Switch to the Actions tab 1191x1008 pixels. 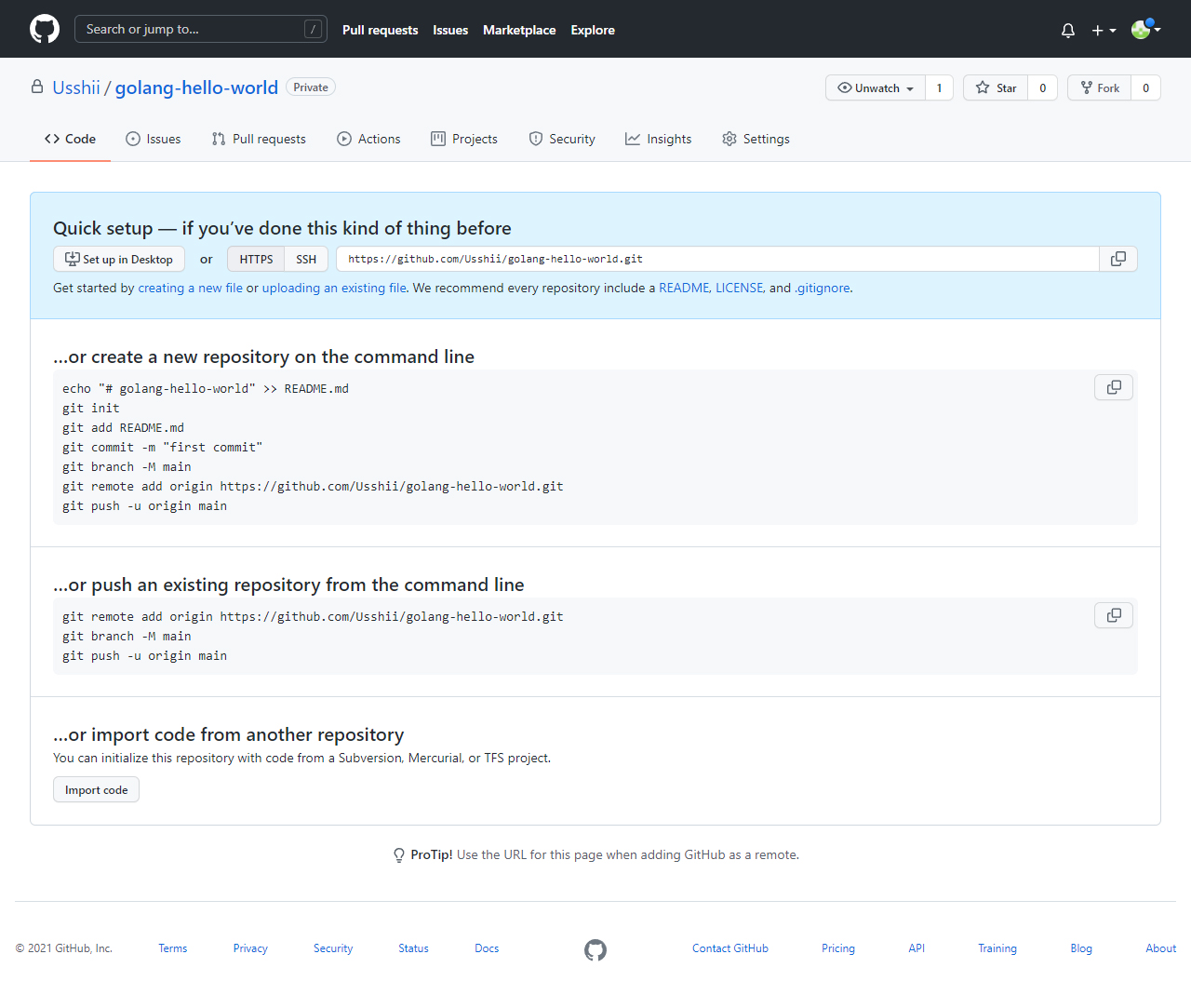[x=368, y=139]
